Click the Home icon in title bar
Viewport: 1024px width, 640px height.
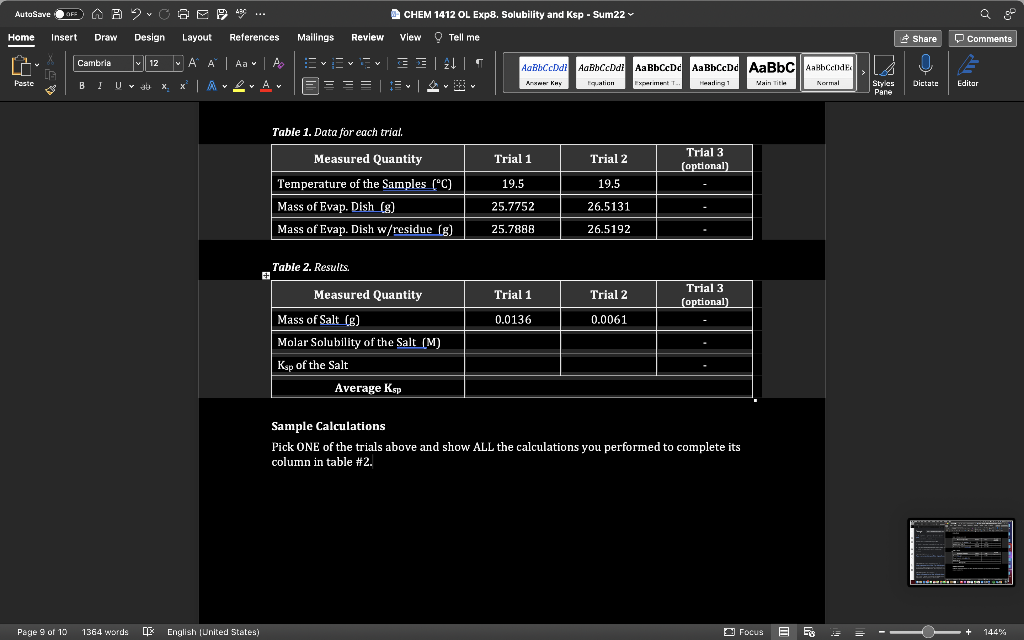(97, 14)
